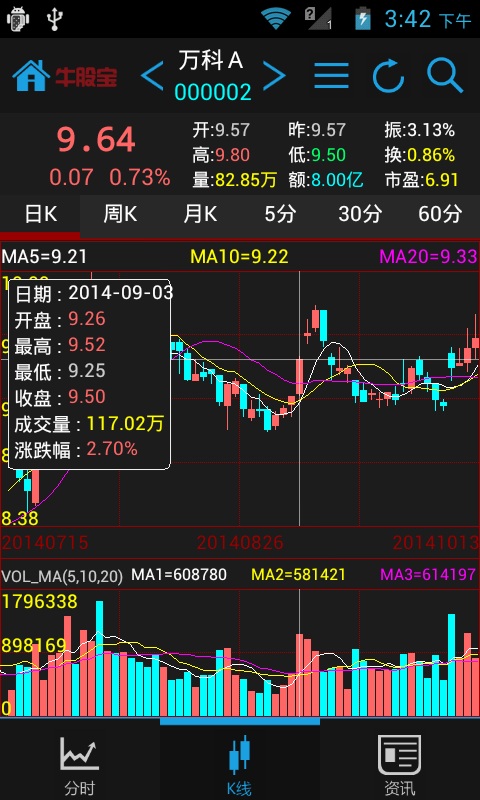The height and width of the screenshot is (800, 480).
Task: Switch to the 日K tab
Action: tap(40, 214)
